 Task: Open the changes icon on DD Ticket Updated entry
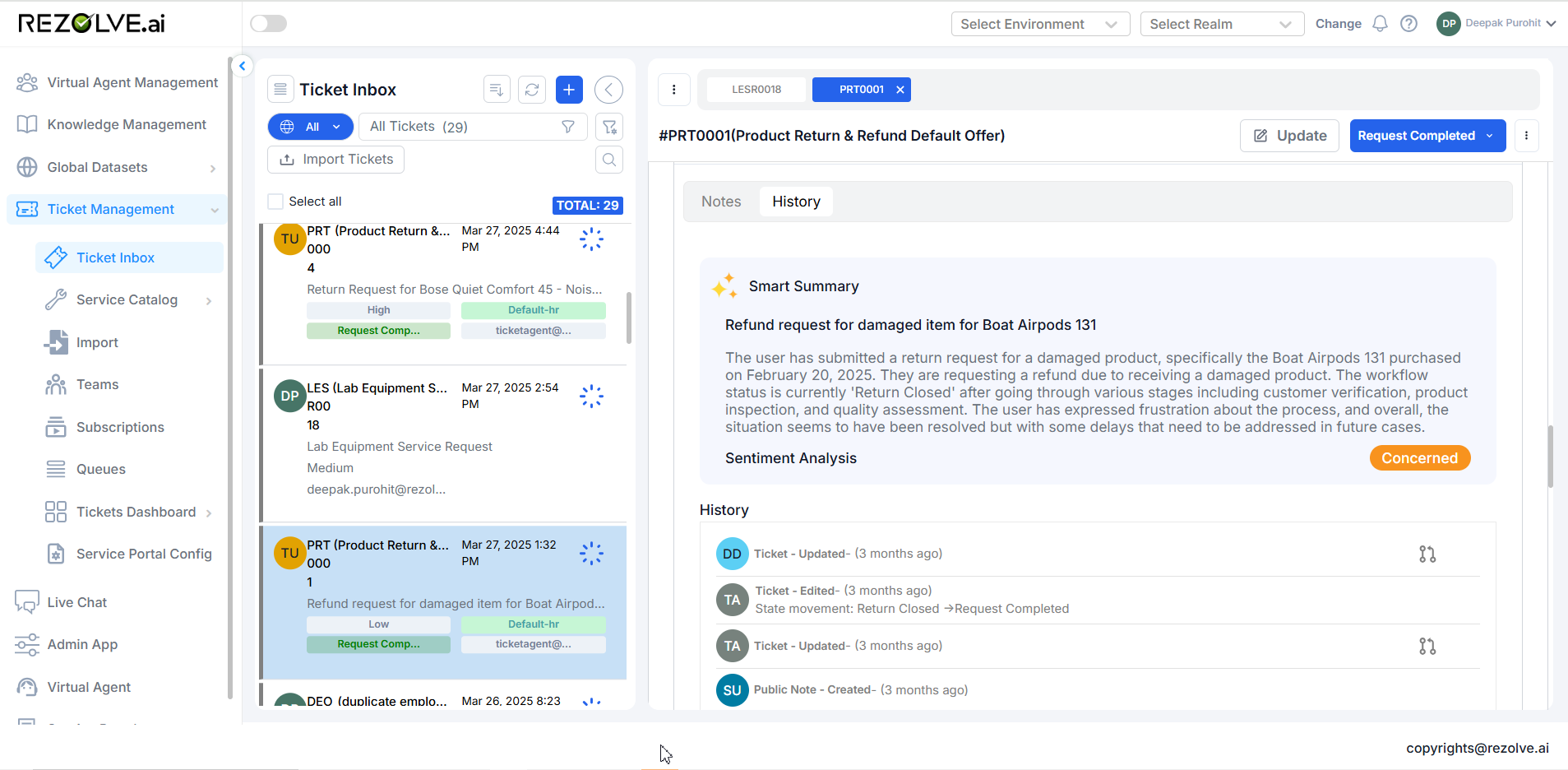click(1427, 554)
